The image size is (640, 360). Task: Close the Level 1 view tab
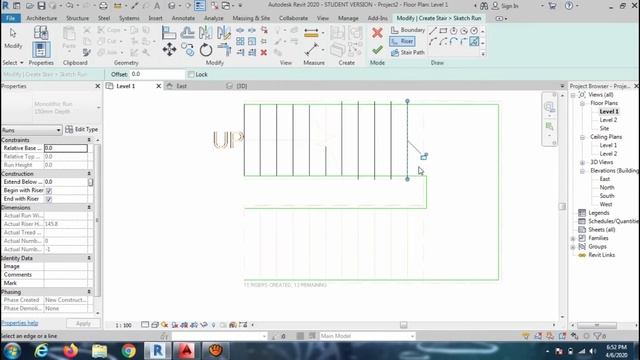click(158, 86)
